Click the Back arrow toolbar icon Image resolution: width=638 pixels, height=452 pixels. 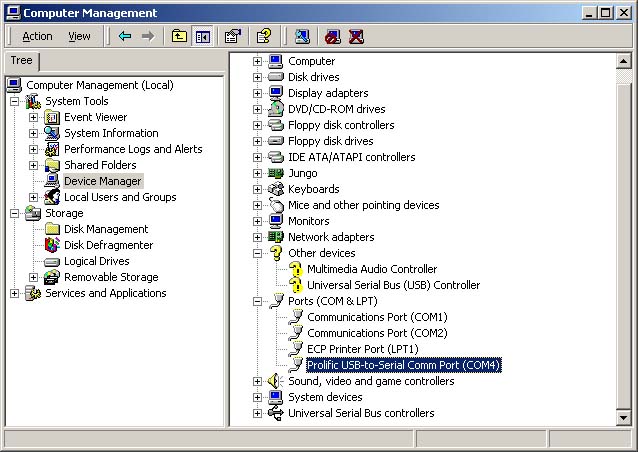[x=125, y=36]
